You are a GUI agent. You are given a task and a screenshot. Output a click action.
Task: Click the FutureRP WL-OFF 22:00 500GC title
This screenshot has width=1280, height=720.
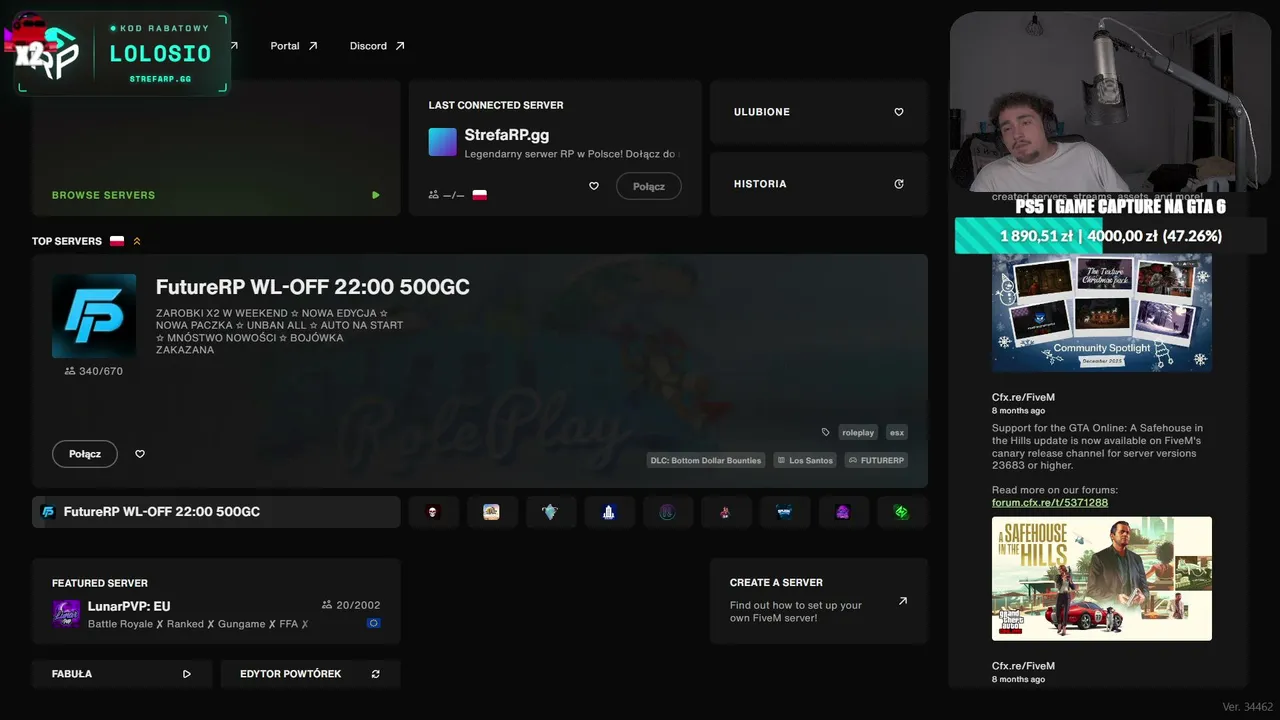313,287
